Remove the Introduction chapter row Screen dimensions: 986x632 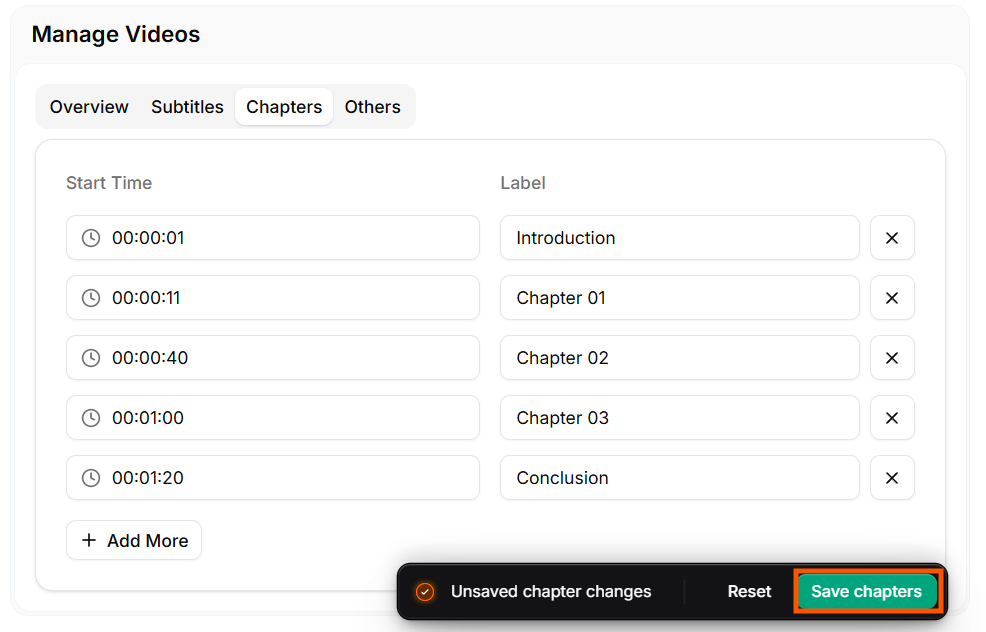892,238
